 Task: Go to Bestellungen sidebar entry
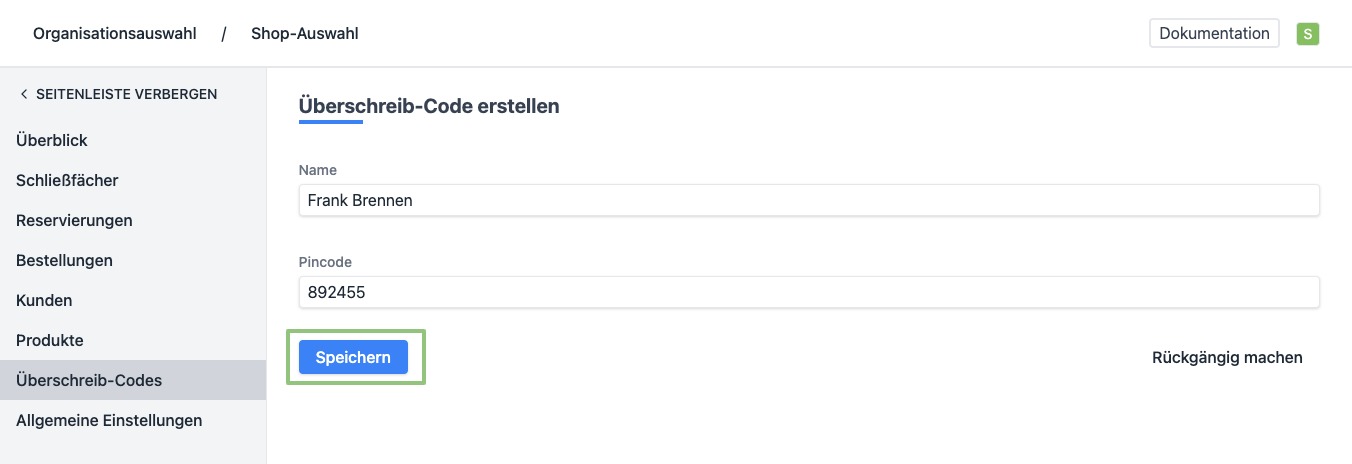click(64, 261)
